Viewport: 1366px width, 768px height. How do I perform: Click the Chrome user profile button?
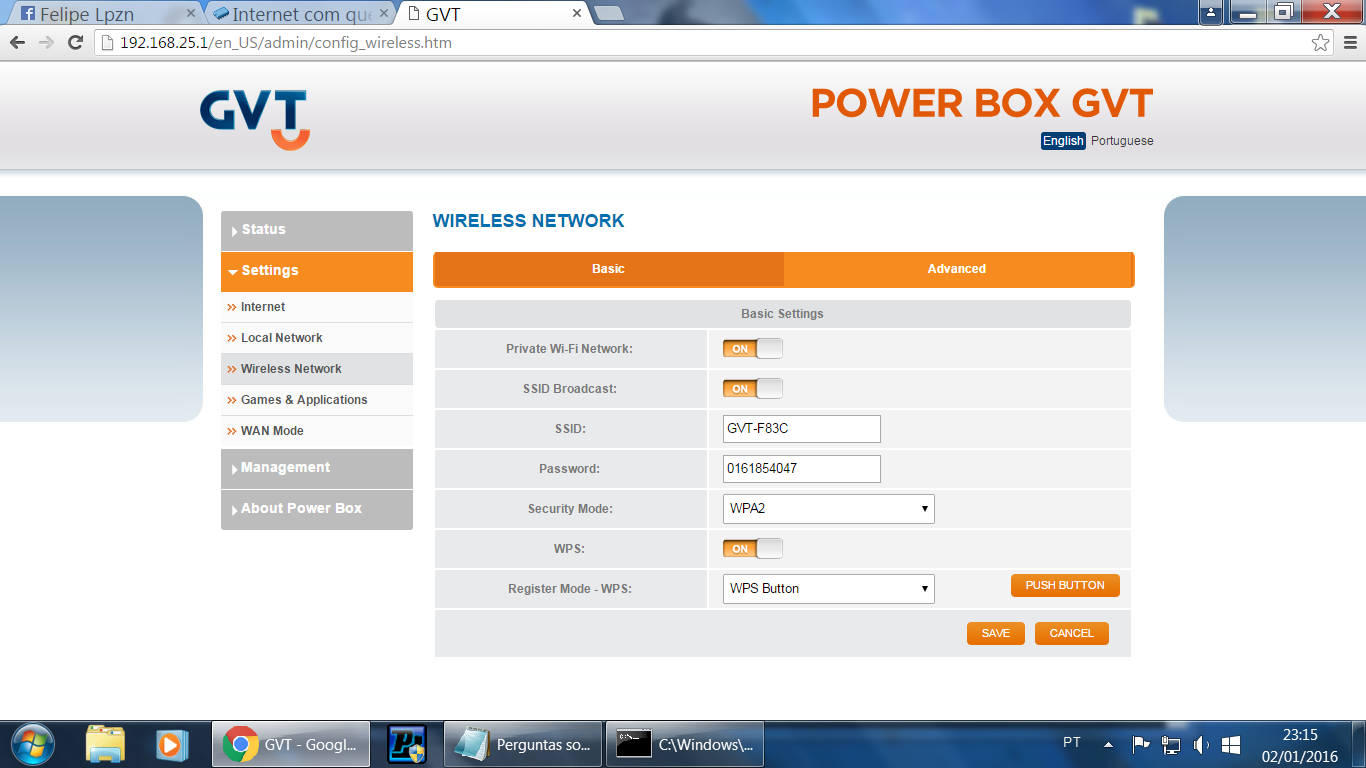coord(1212,12)
